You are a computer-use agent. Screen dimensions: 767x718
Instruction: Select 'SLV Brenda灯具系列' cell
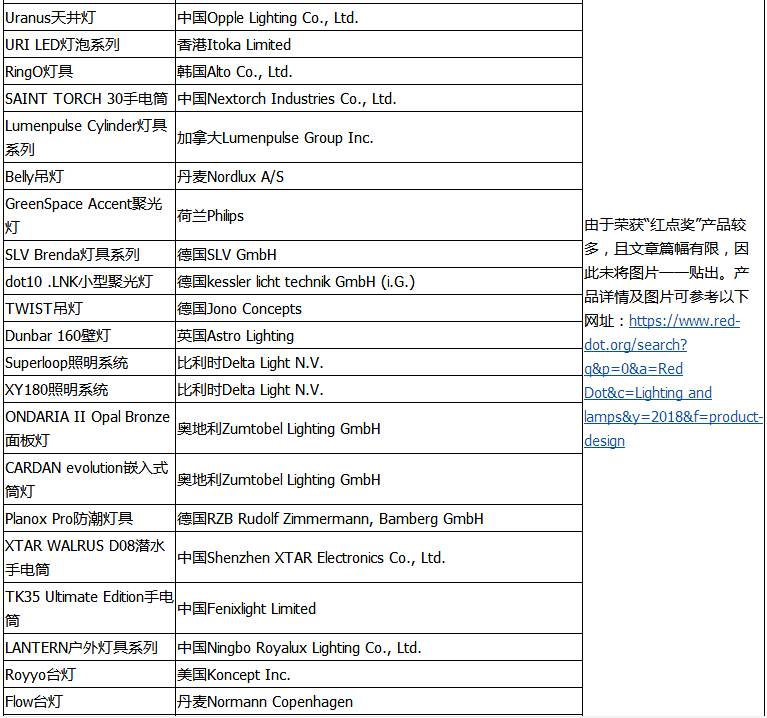click(90, 254)
